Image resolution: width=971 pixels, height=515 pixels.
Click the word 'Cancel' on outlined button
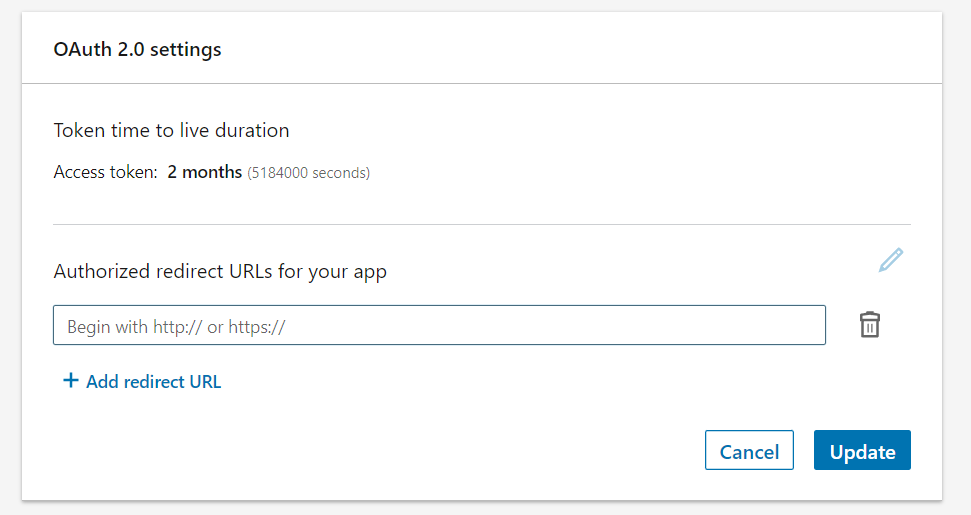749,452
